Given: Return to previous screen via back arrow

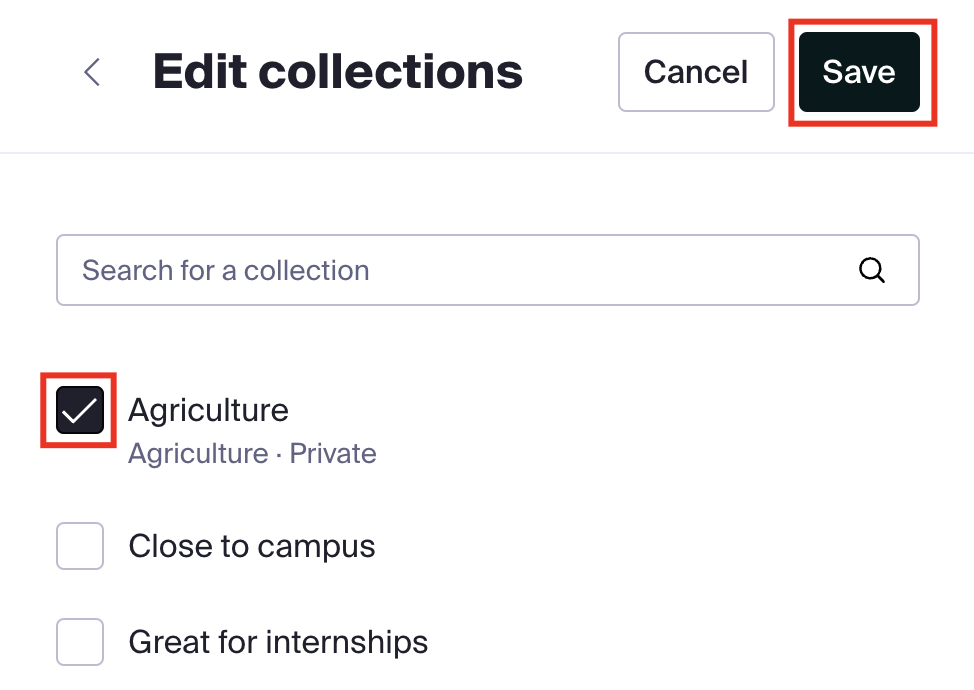Looking at the screenshot, I should 92,72.
